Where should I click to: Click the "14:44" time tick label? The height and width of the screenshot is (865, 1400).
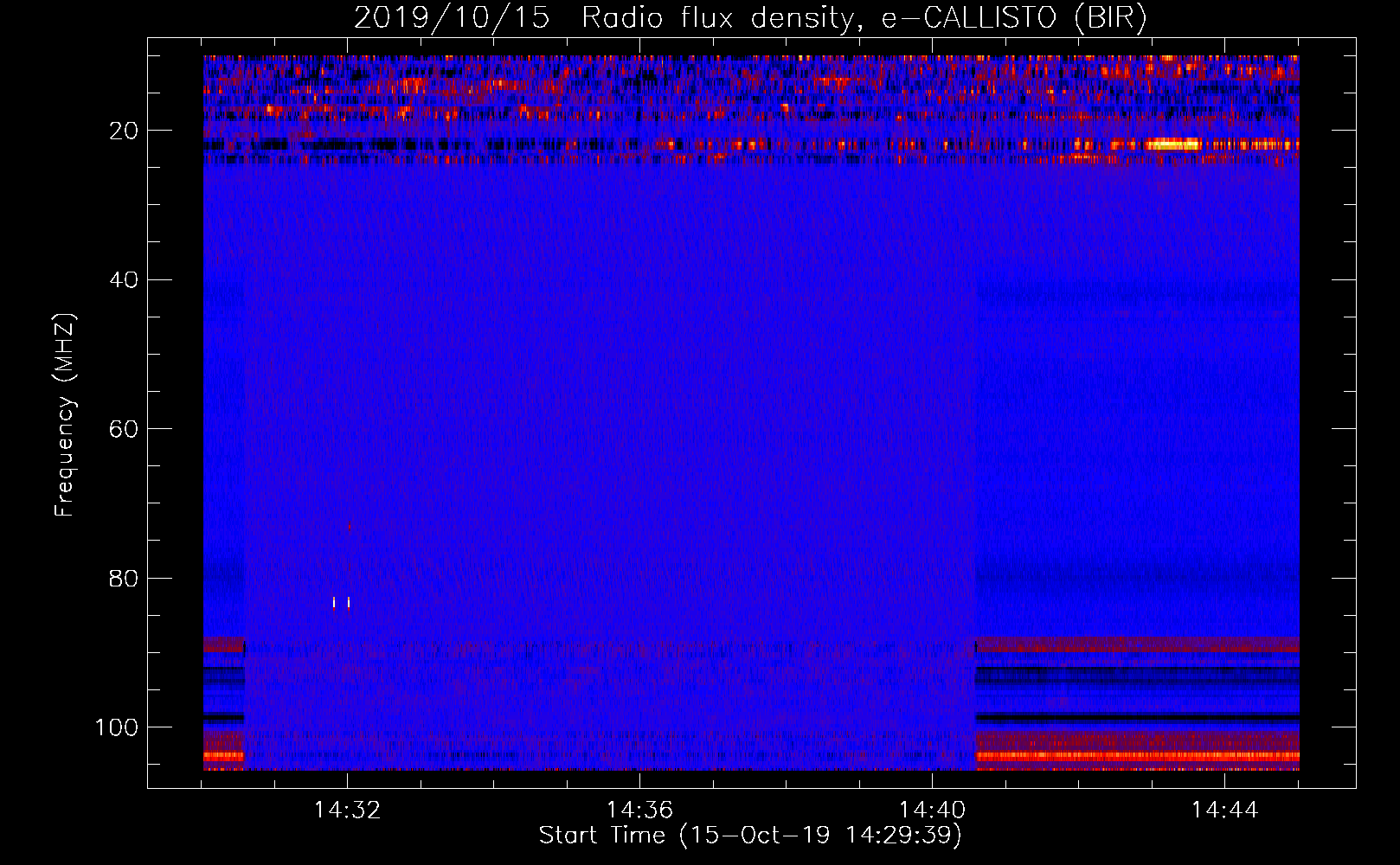(1224, 811)
